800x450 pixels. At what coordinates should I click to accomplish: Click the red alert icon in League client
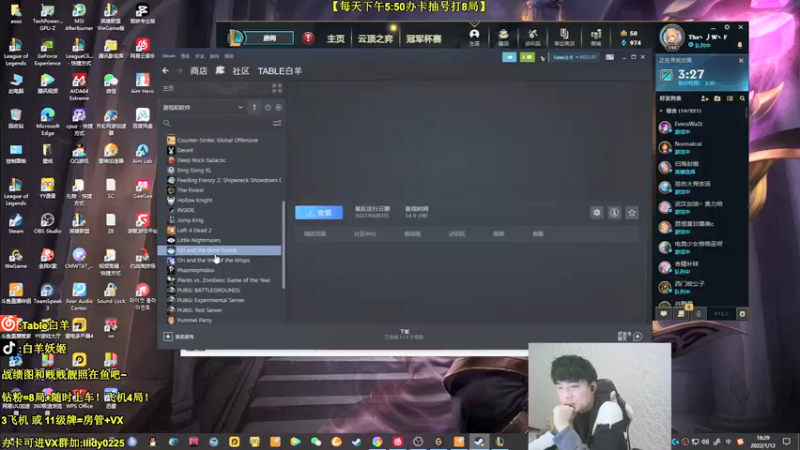click(308, 38)
